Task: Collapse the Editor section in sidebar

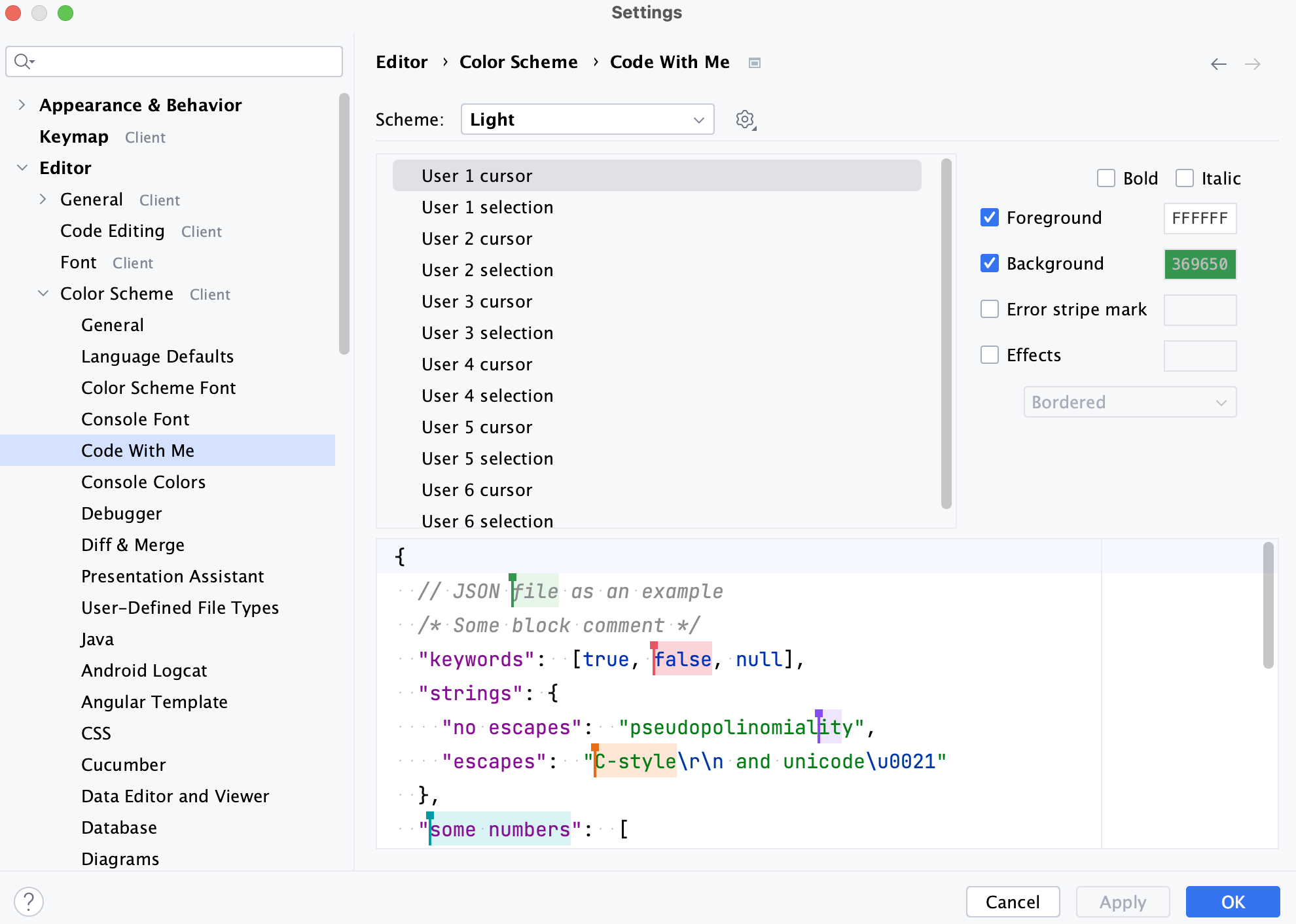Action: coord(22,168)
